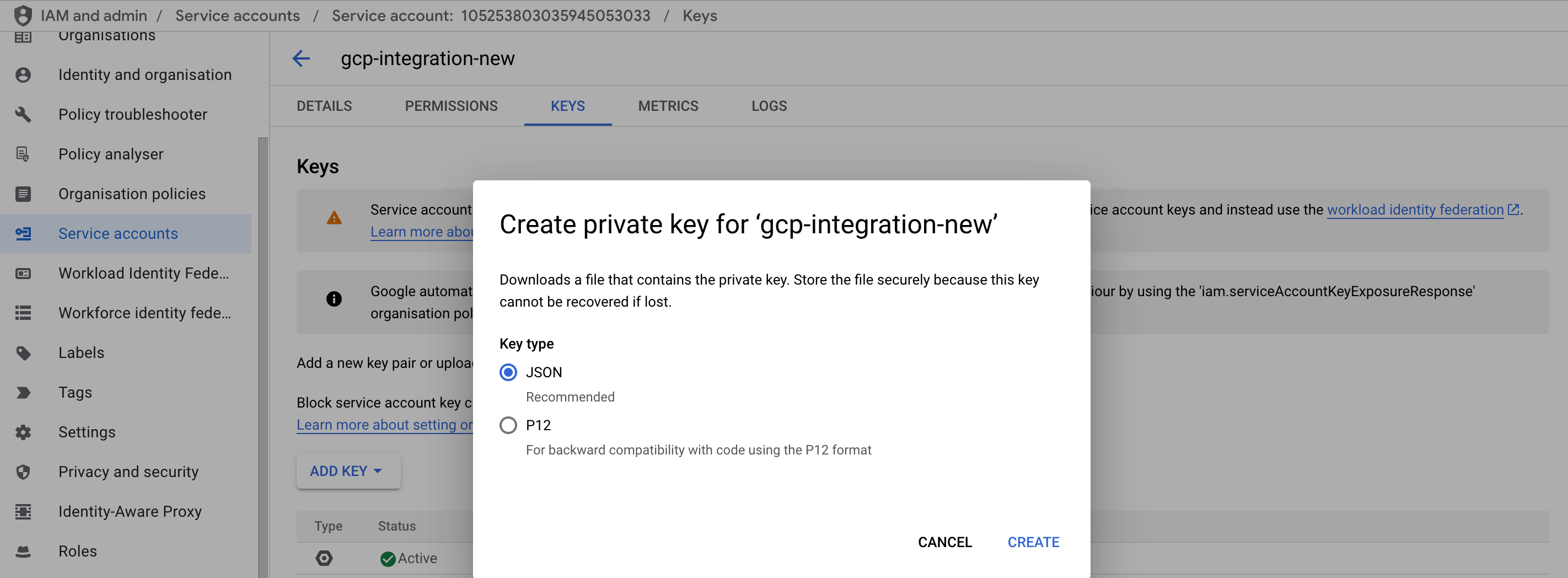The height and width of the screenshot is (578, 1568).
Task: Click the Policy analyser document icon
Action: [x=23, y=154]
